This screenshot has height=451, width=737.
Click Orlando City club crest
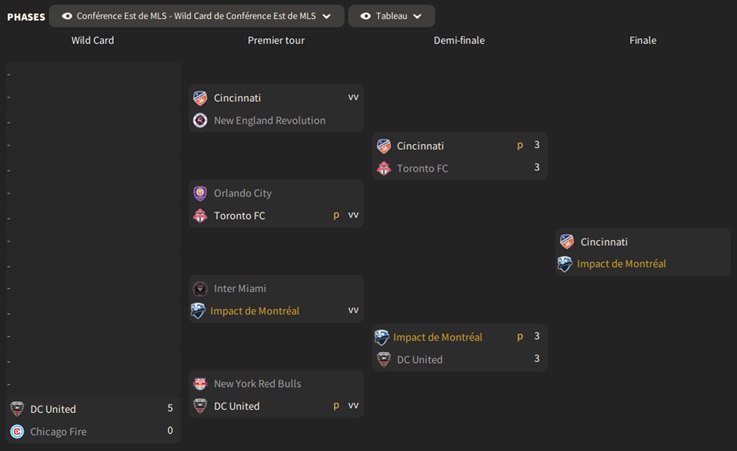tap(200, 193)
